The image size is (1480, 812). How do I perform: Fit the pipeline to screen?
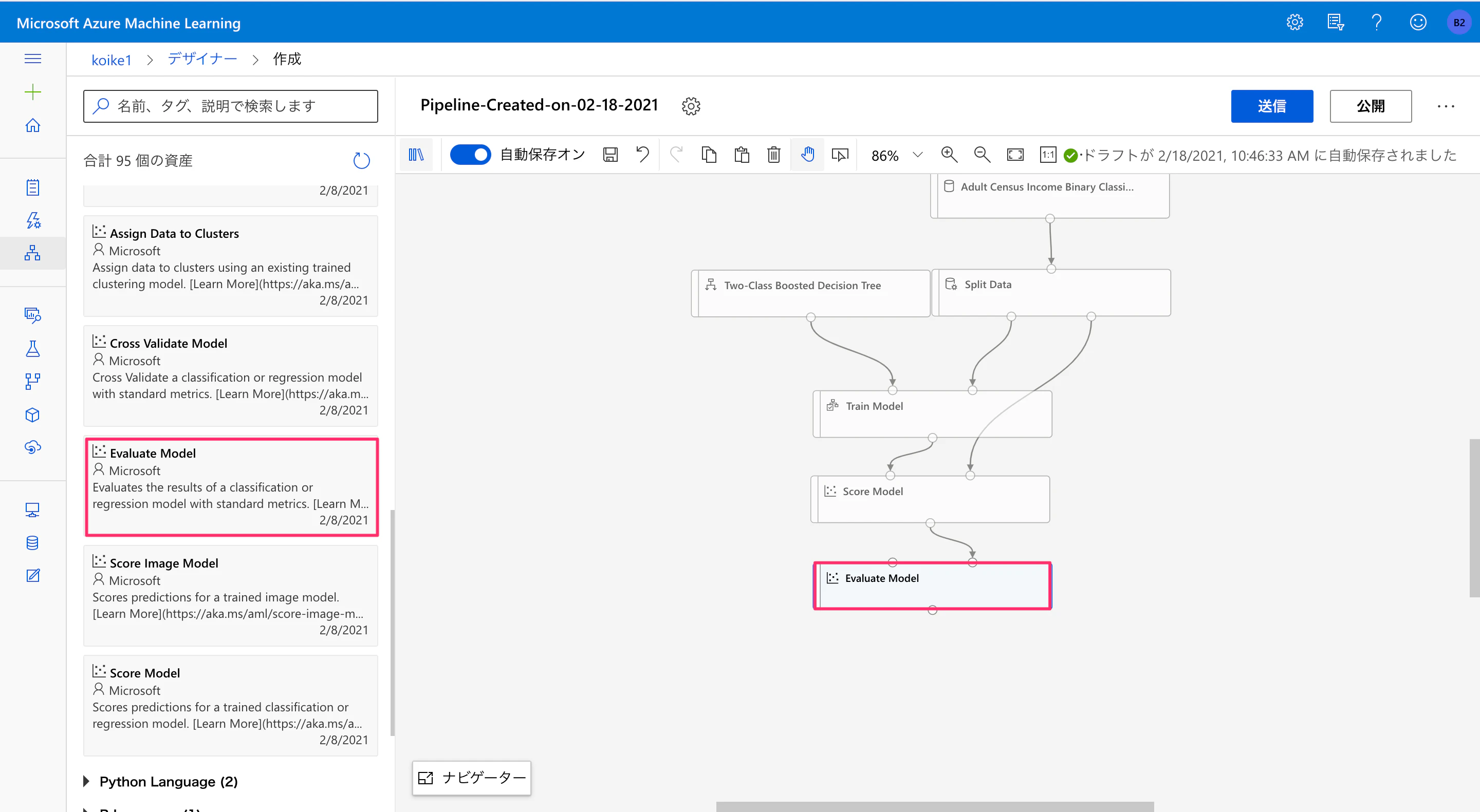[1015, 155]
